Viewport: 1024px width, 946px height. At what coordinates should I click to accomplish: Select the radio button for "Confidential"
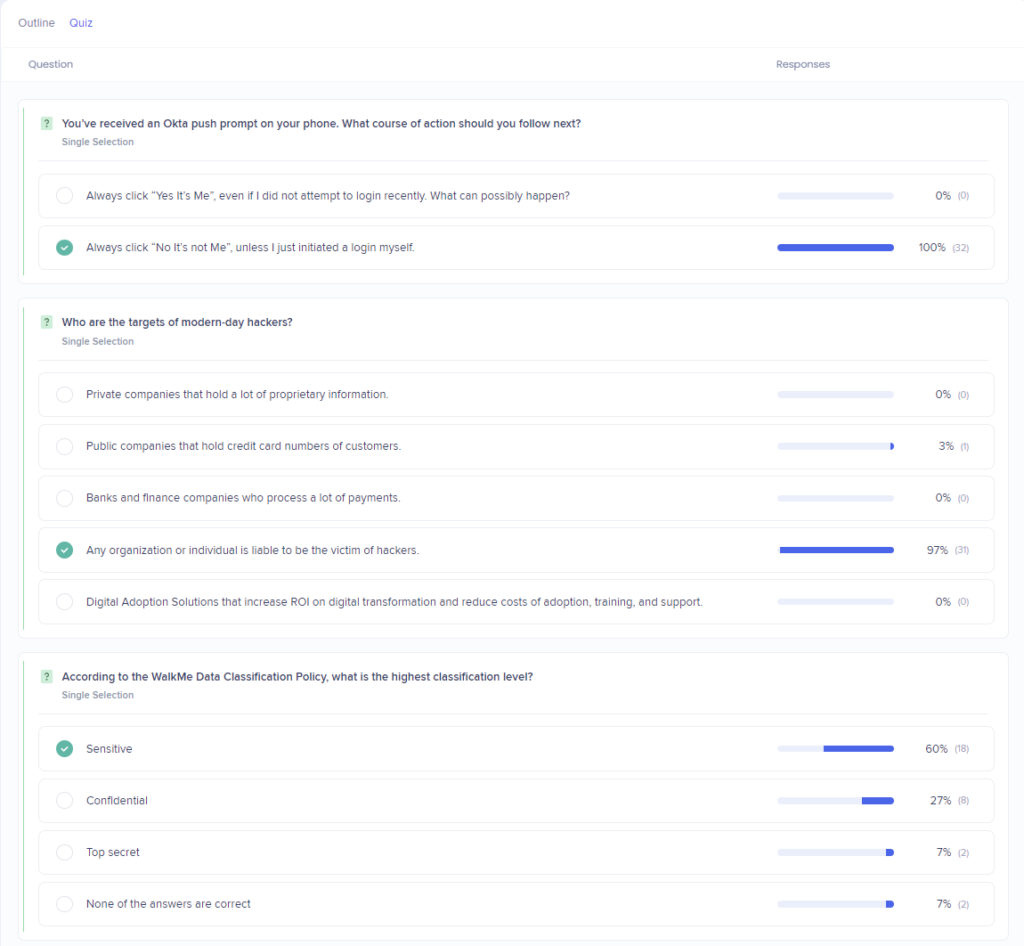click(x=64, y=800)
